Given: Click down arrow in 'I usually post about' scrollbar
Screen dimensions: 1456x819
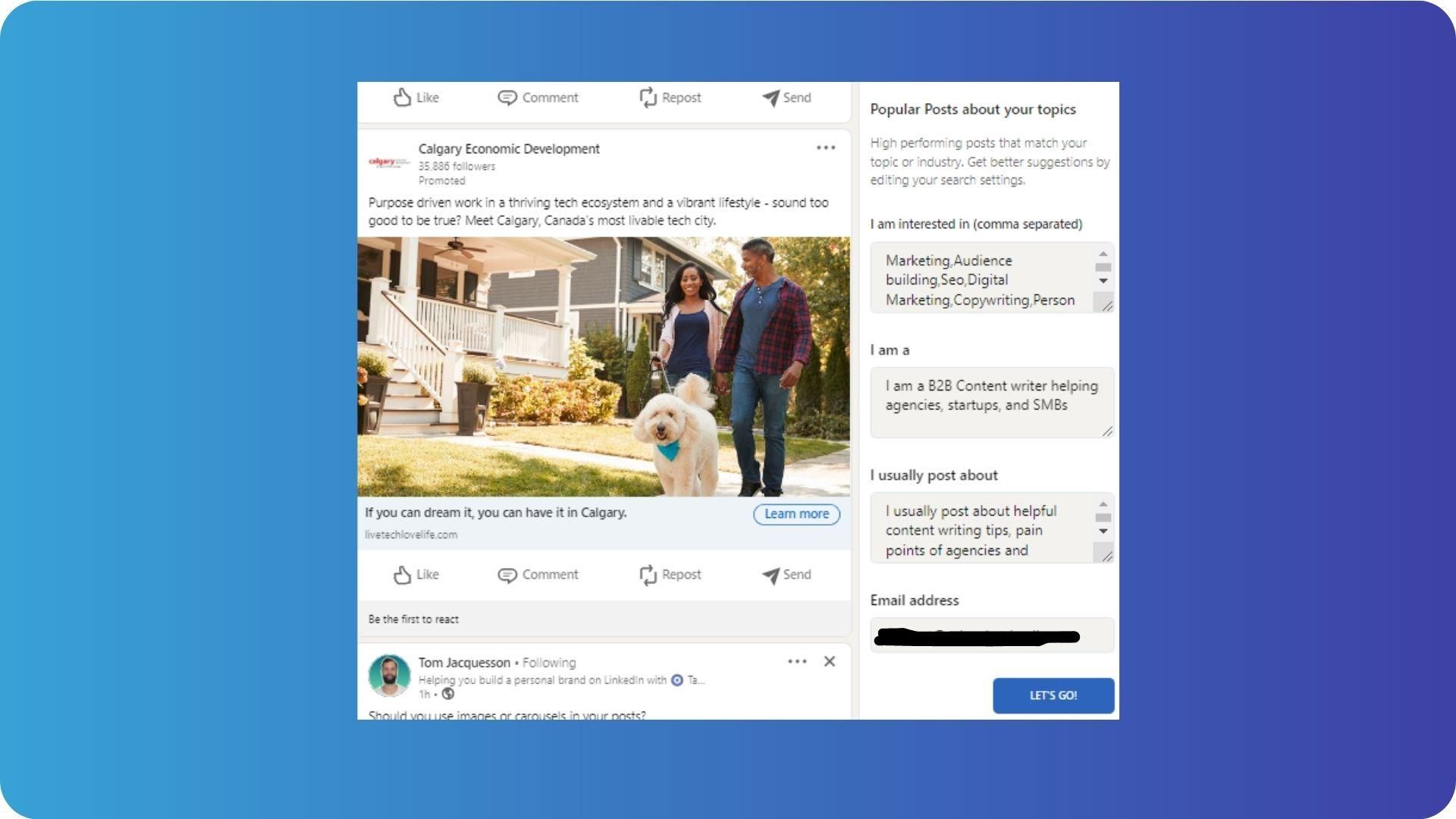Looking at the screenshot, I should (x=1103, y=531).
